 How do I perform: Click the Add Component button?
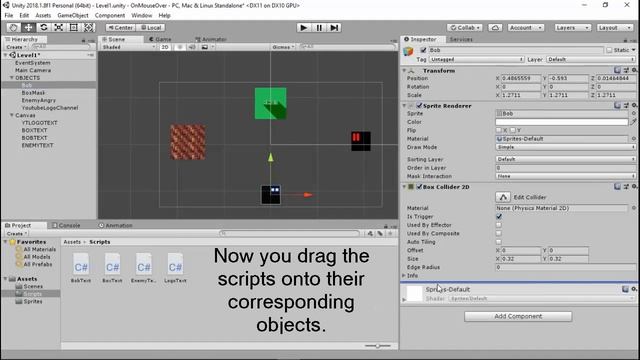click(518, 316)
